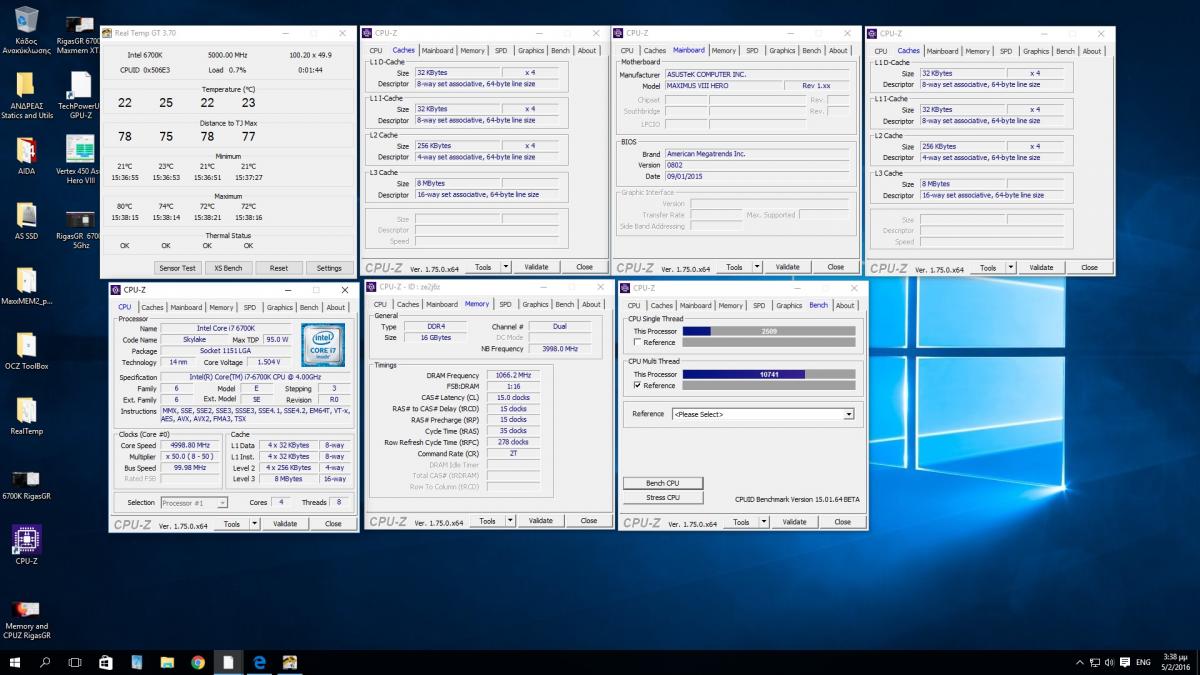Open the Windows Start menu
The height and width of the screenshot is (675, 1200).
click(14, 662)
